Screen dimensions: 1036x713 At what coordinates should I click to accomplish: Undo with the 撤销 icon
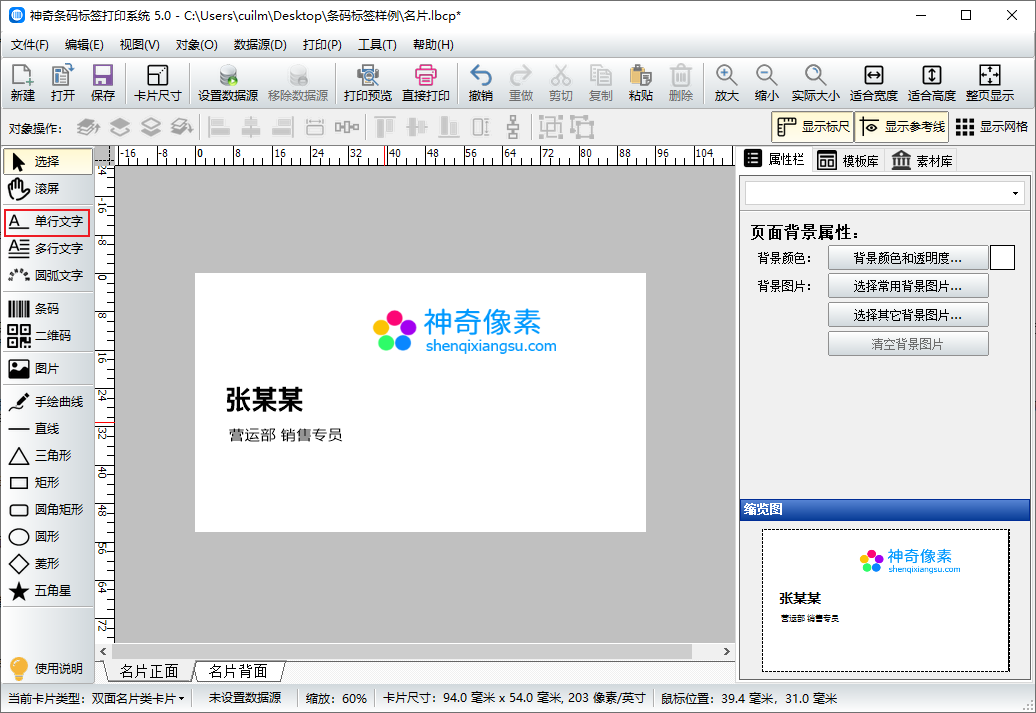point(480,83)
